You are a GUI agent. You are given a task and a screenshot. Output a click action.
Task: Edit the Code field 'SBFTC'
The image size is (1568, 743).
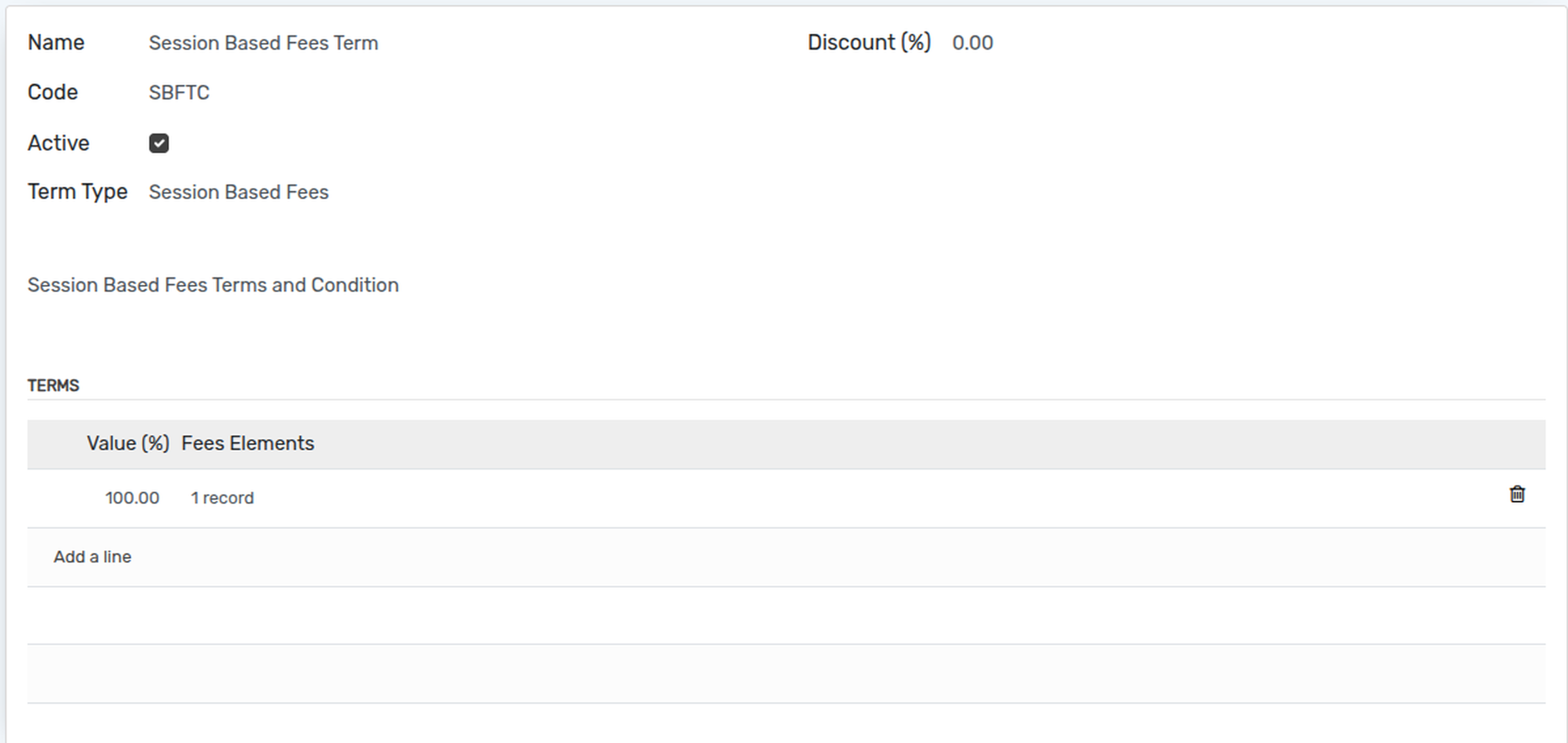(179, 93)
